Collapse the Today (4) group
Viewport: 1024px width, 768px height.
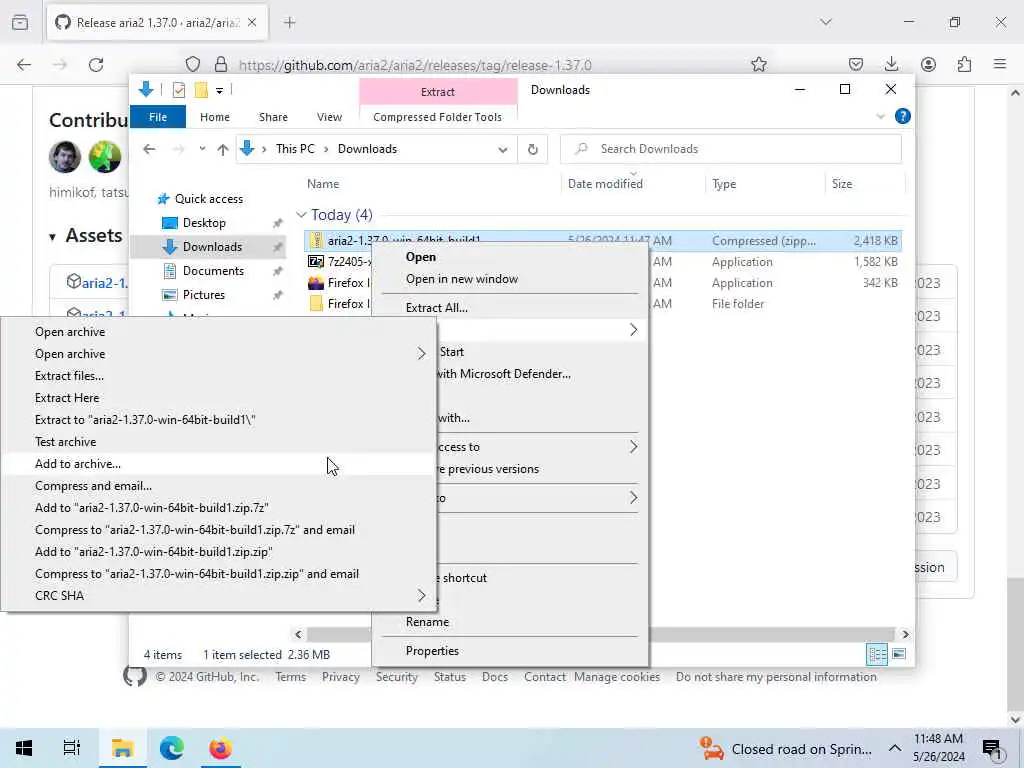click(x=301, y=215)
